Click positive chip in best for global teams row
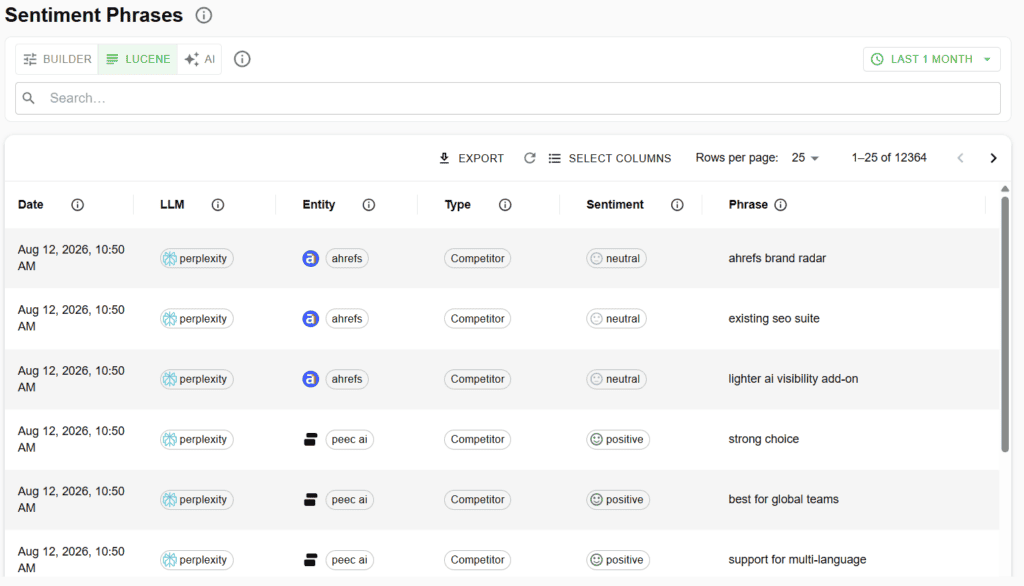This screenshot has height=586, width=1024. (618, 500)
